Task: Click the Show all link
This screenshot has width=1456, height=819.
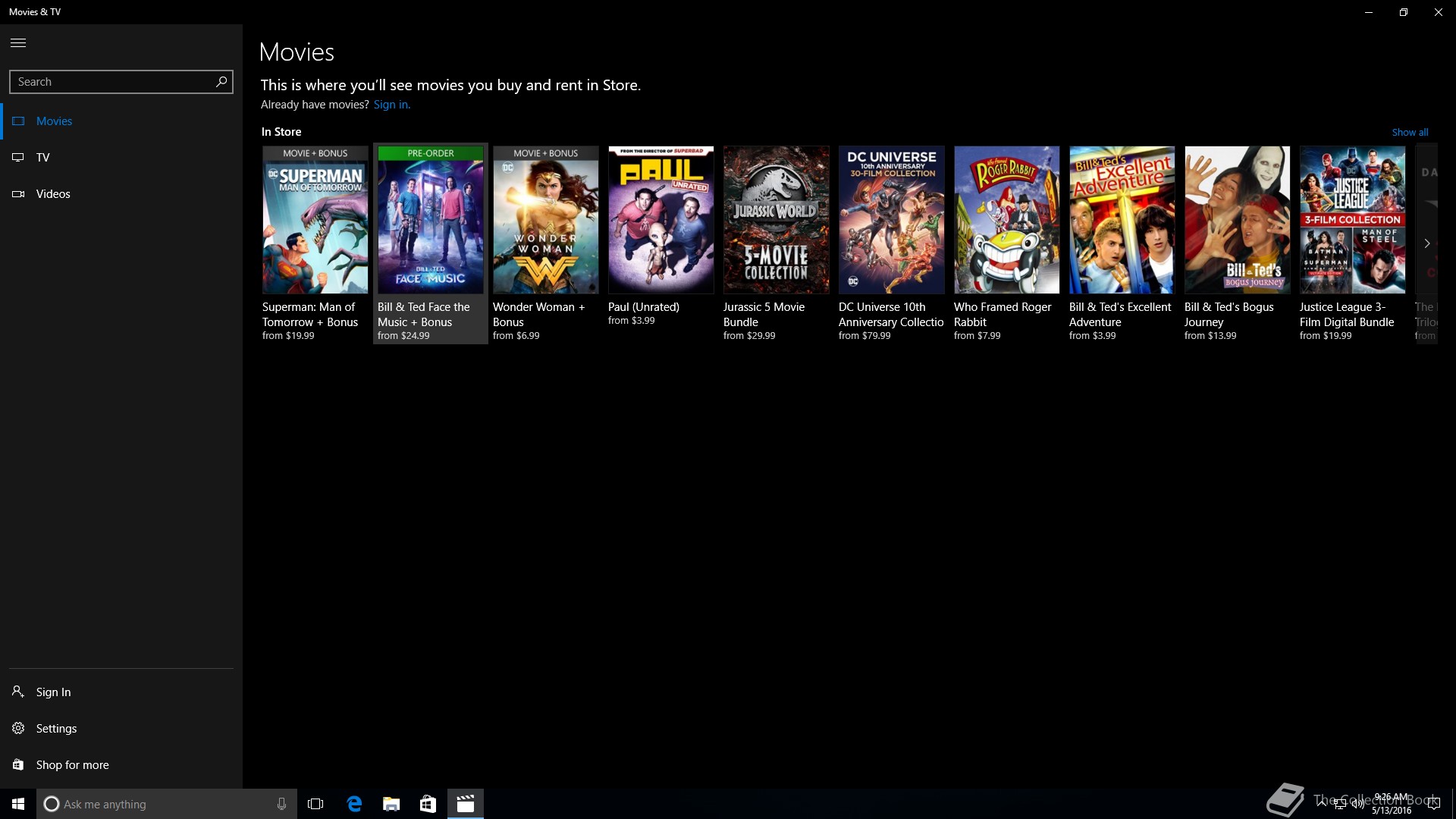Action: pos(1410,132)
